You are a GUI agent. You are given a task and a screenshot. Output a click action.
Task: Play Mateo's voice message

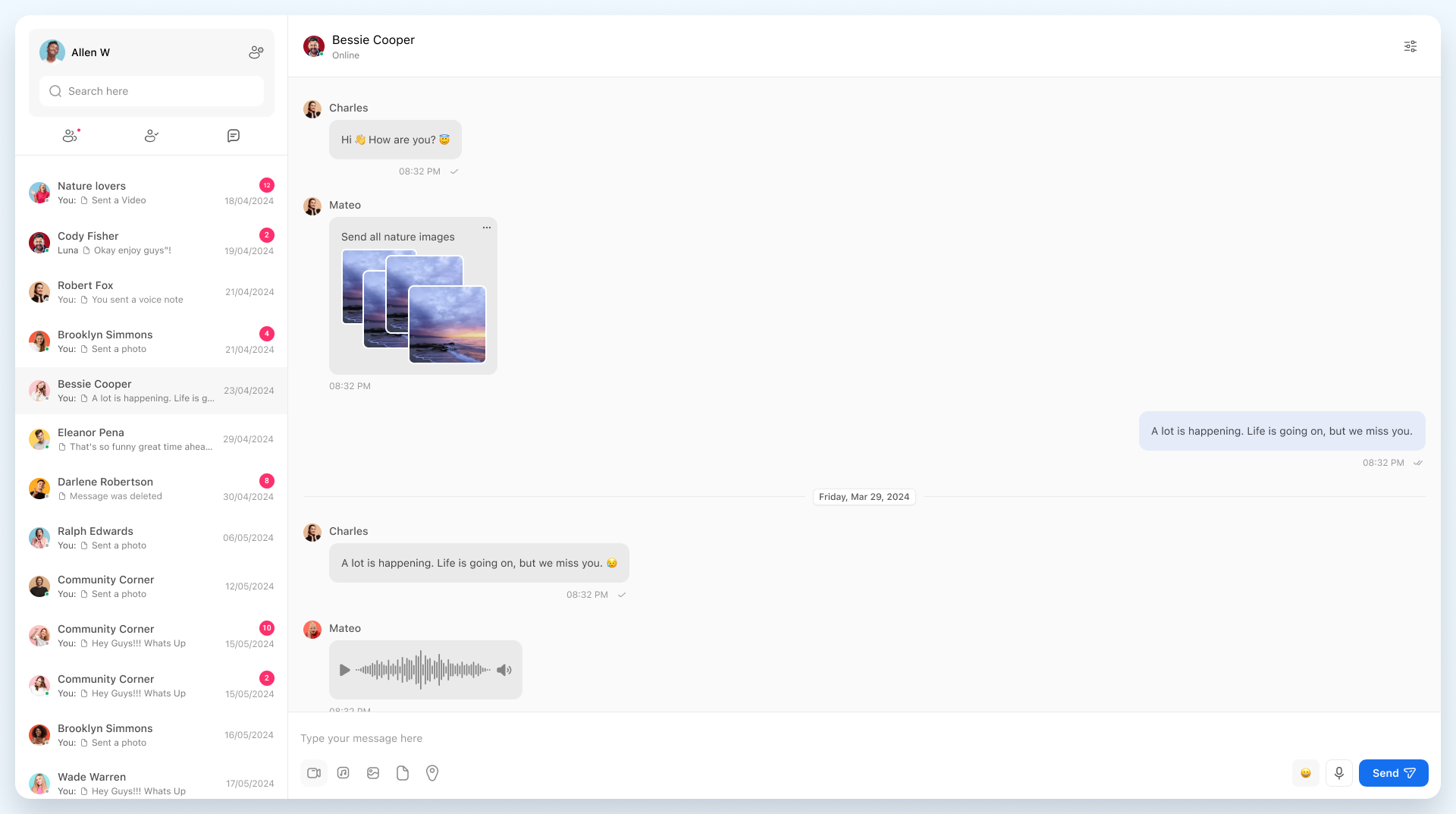pos(344,670)
